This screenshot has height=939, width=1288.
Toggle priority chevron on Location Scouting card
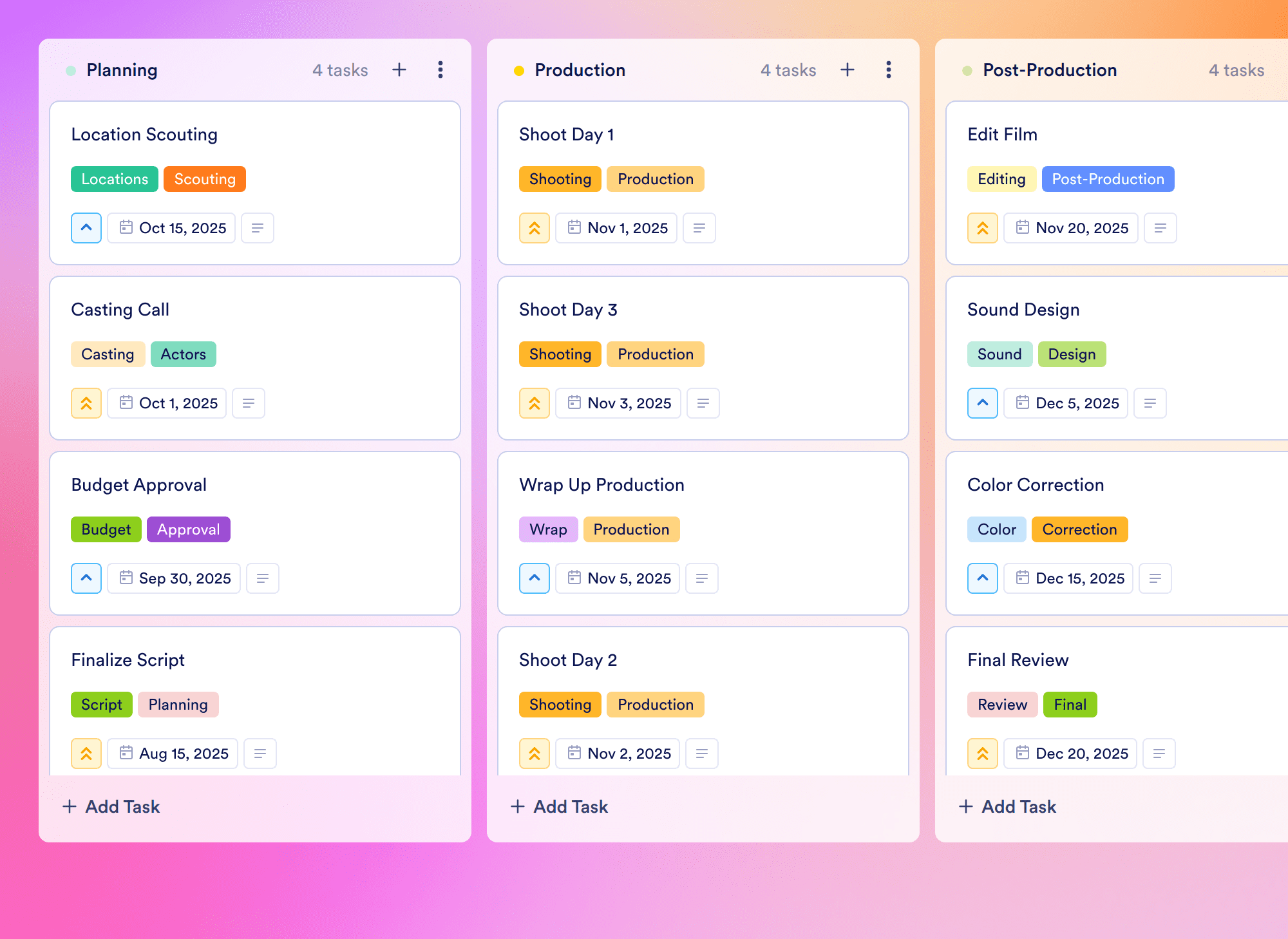point(86,228)
